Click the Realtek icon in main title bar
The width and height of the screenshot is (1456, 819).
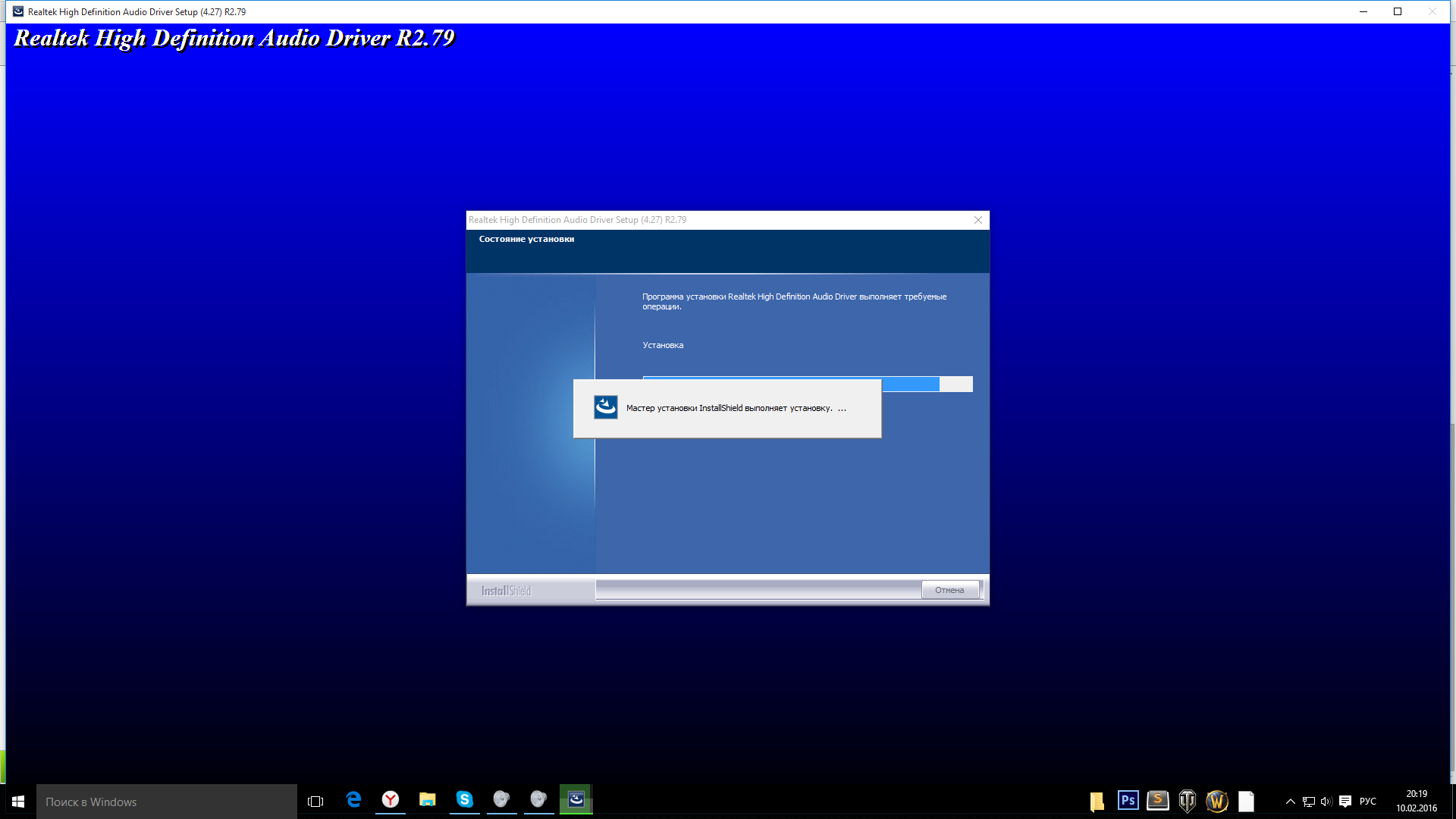pyautogui.click(x=18, y=11)
